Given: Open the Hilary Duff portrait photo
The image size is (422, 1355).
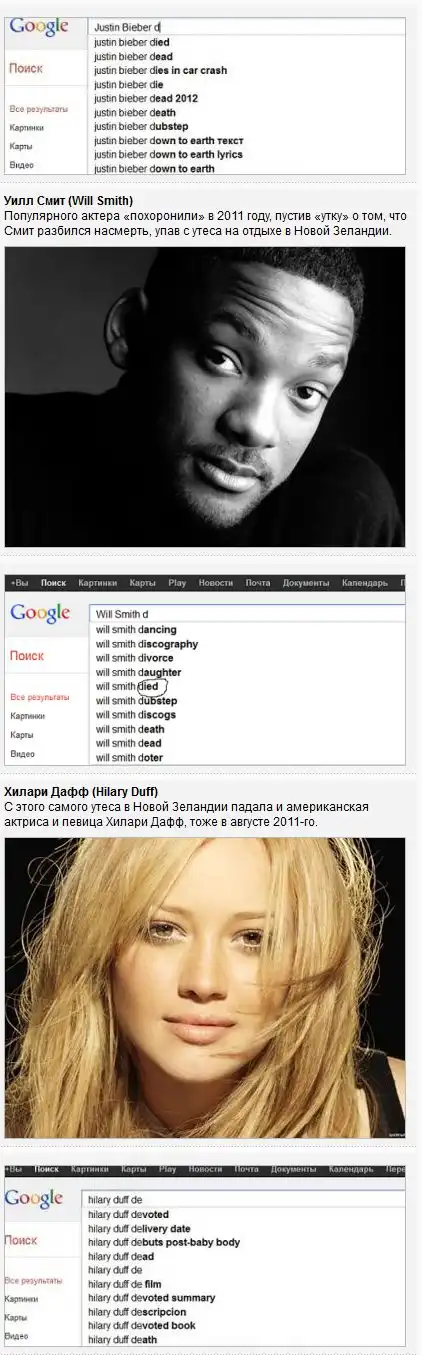Looking at the screenshot, I should point(205,988).
